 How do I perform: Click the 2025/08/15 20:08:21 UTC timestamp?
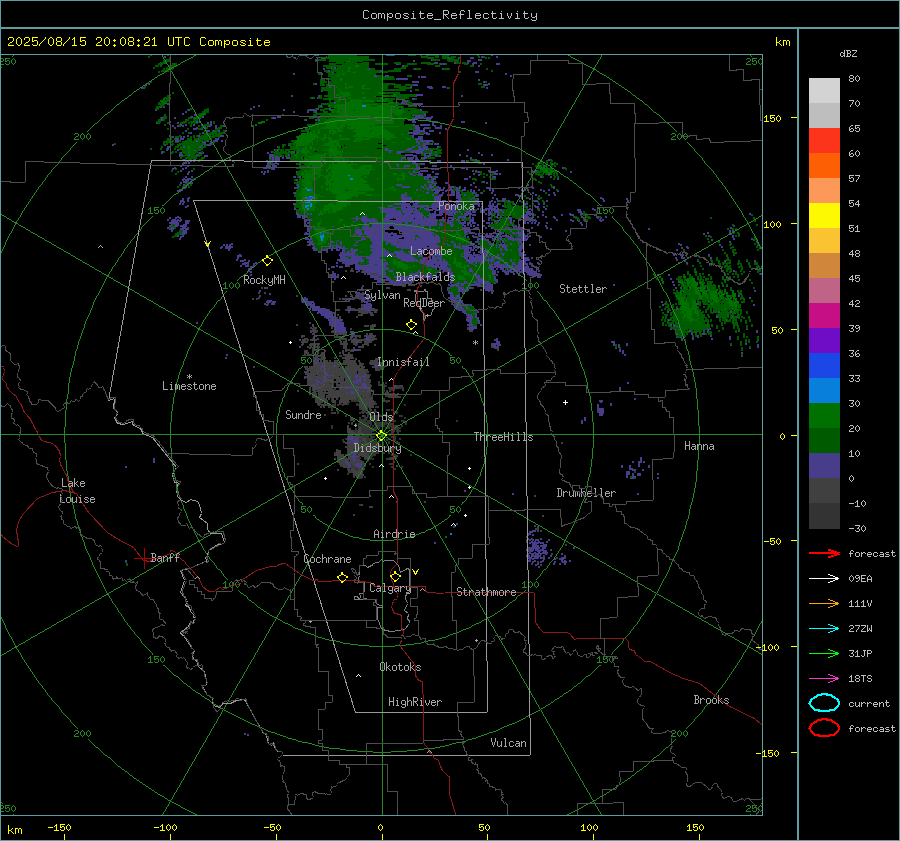click(x=138, y=42)
